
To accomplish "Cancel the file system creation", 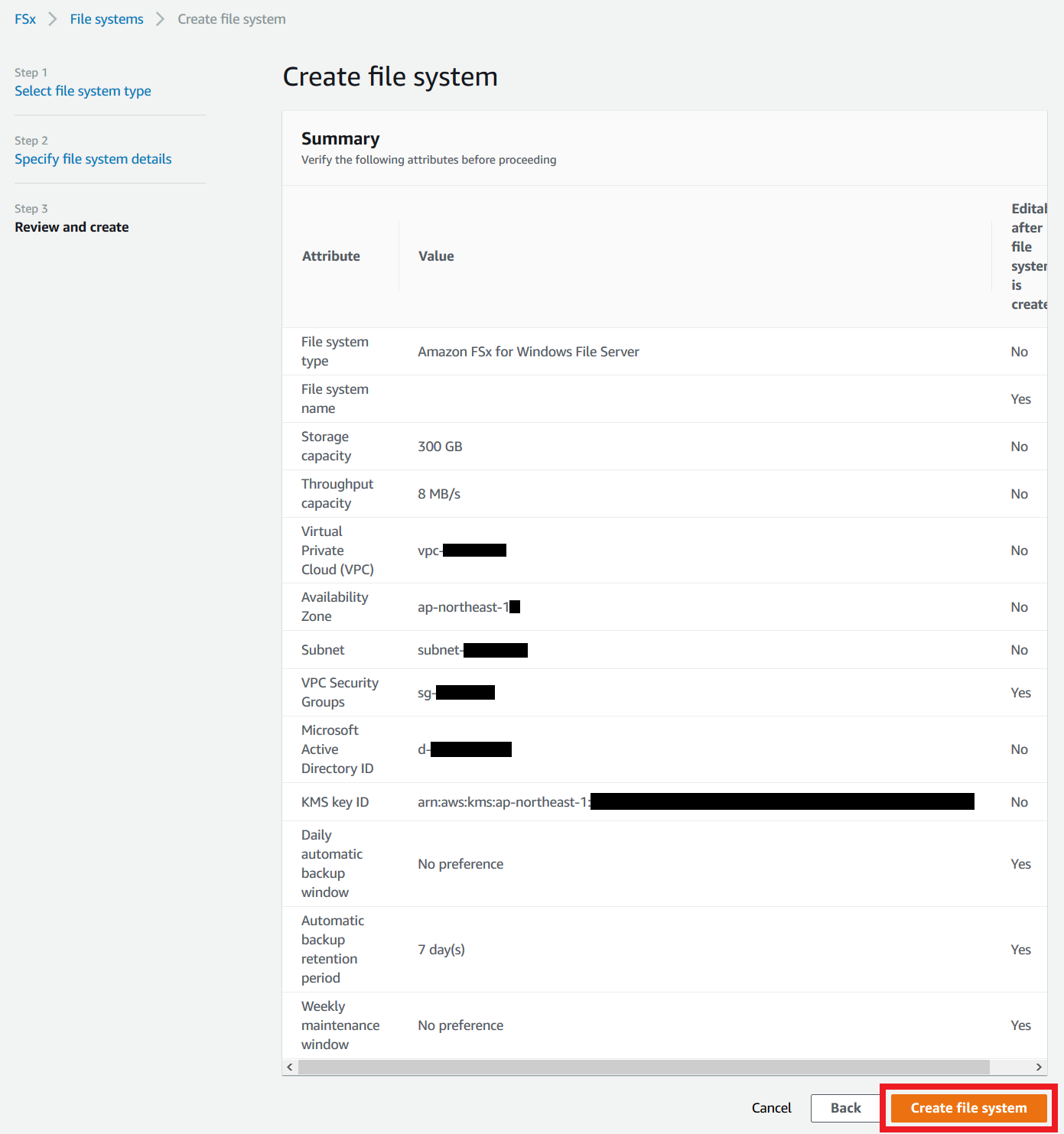I will [x=771, y=1108].
